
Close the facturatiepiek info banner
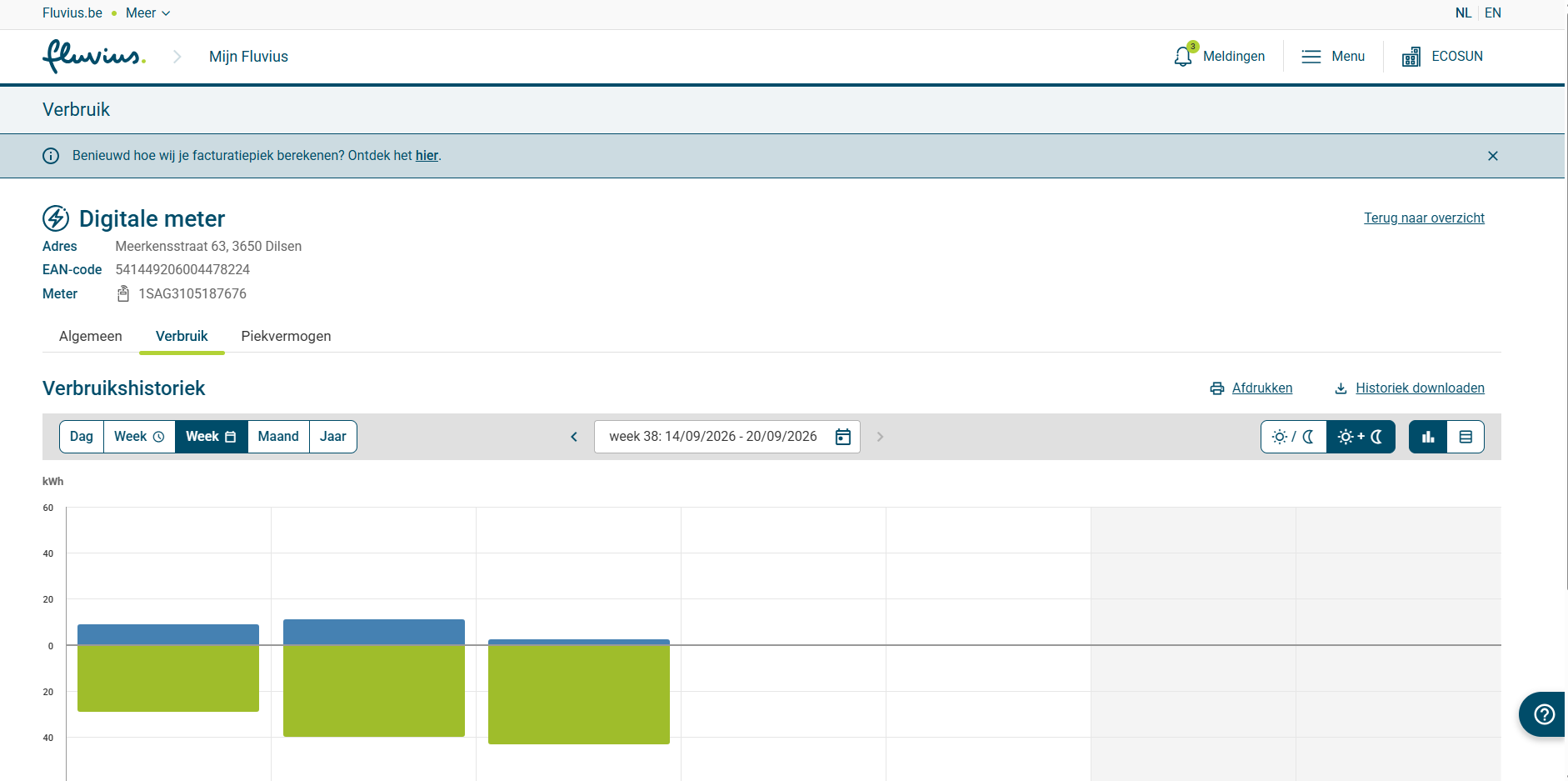tap(1493, 156)
